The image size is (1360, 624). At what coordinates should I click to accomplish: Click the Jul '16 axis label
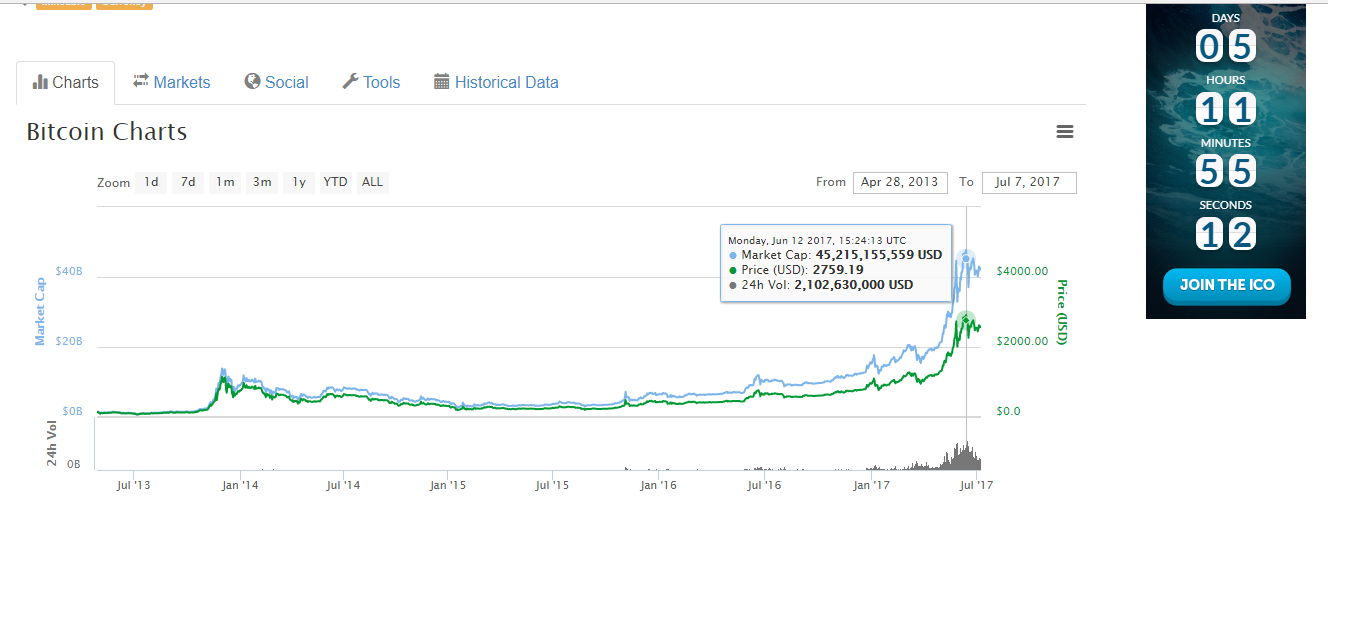point(765,485)
